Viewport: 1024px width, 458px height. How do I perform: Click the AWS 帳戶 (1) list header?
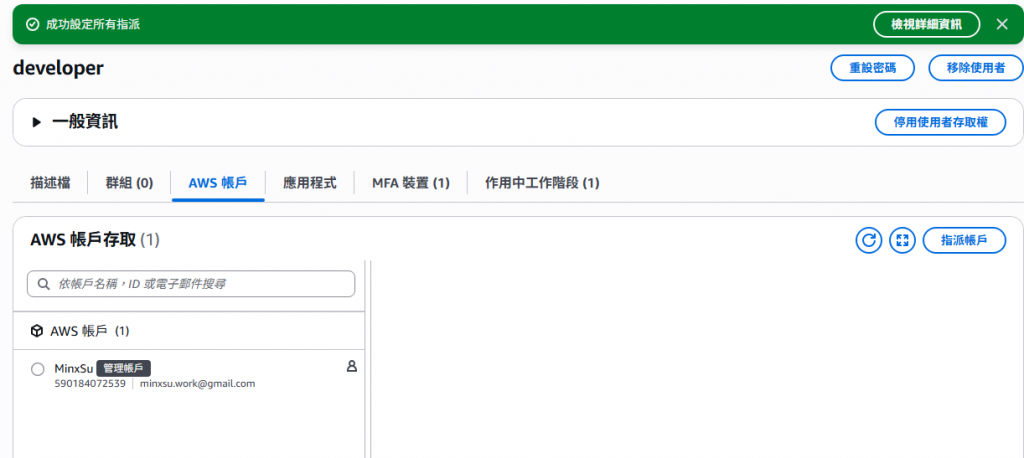point(89,331)
